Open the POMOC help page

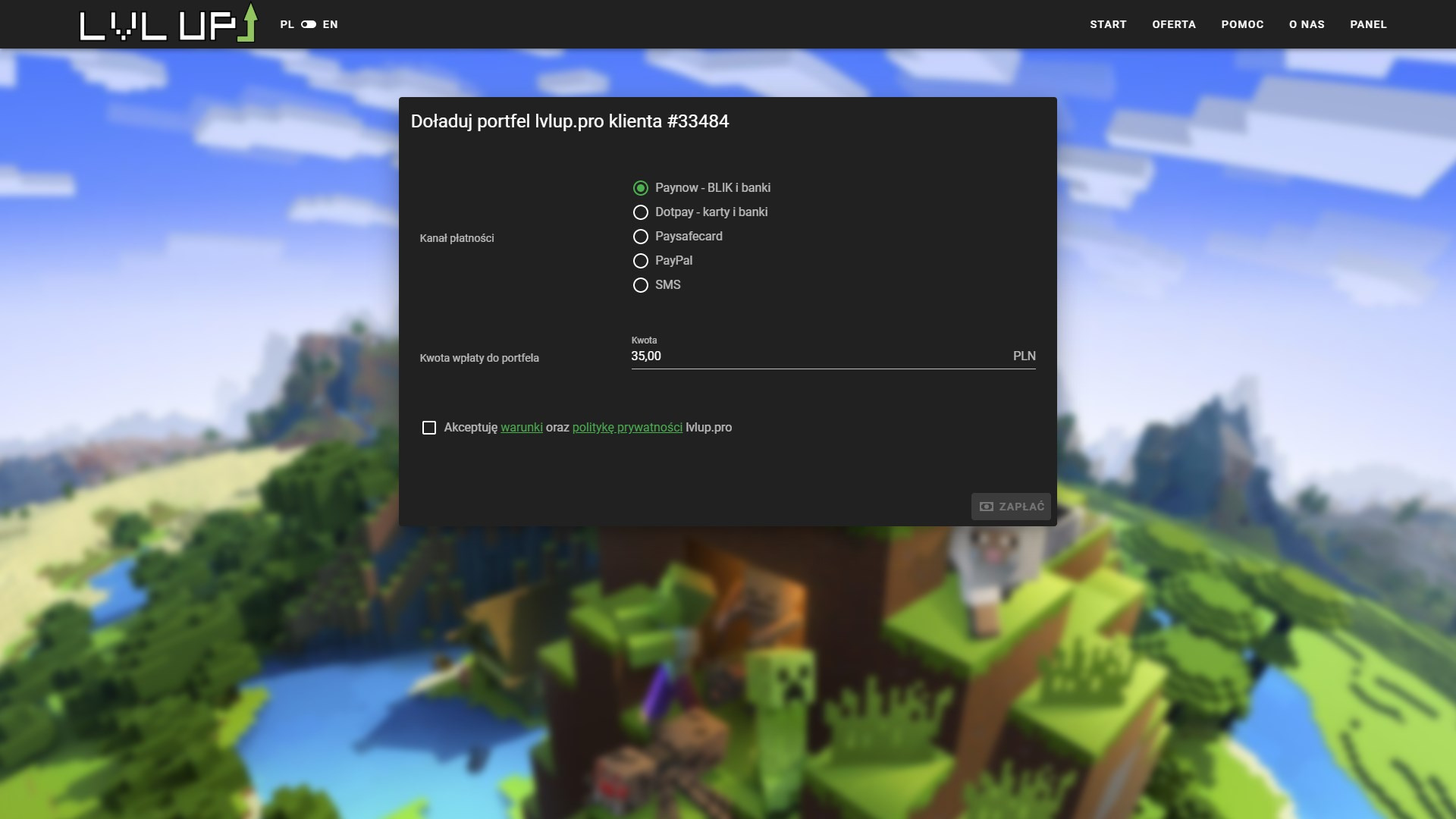tap(1242, 24)
